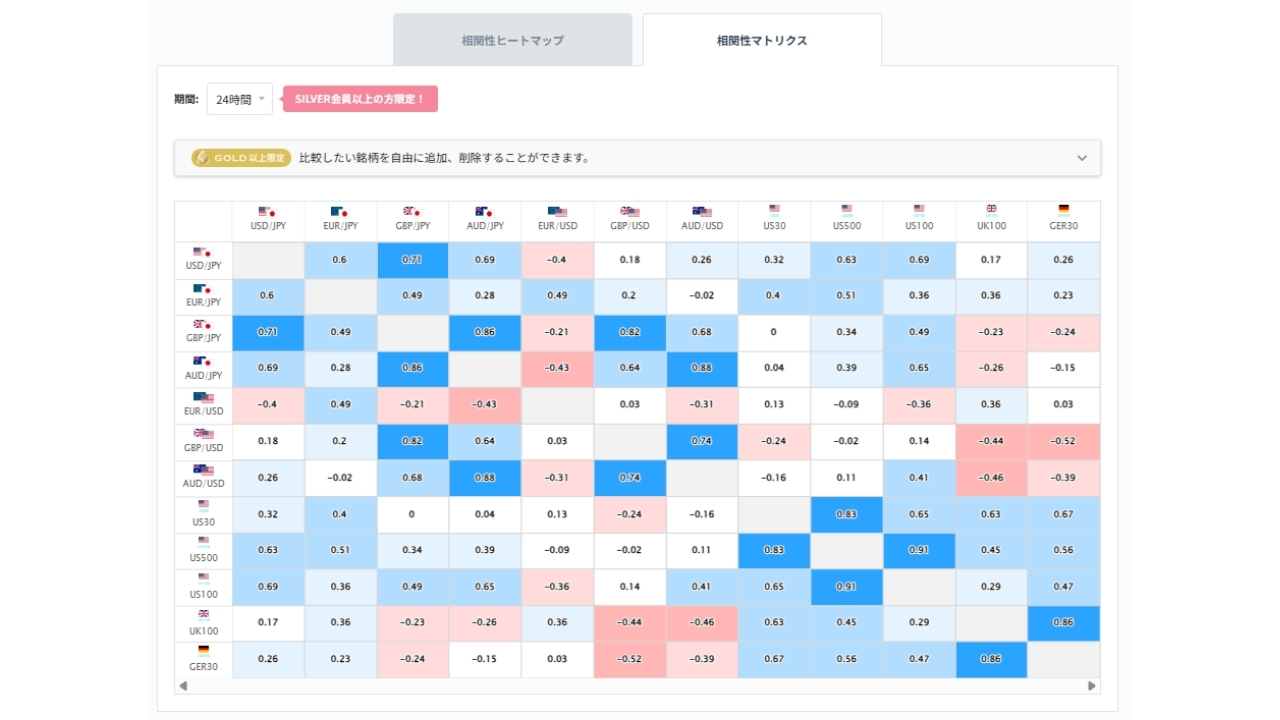
Task: Click the US100 column header label
Action: [919, 226]
